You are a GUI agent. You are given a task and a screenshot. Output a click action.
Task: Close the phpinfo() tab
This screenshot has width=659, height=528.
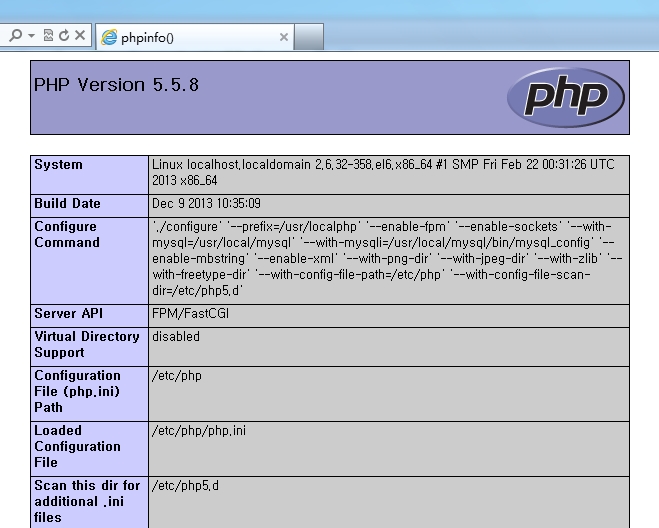coord(284,37)
